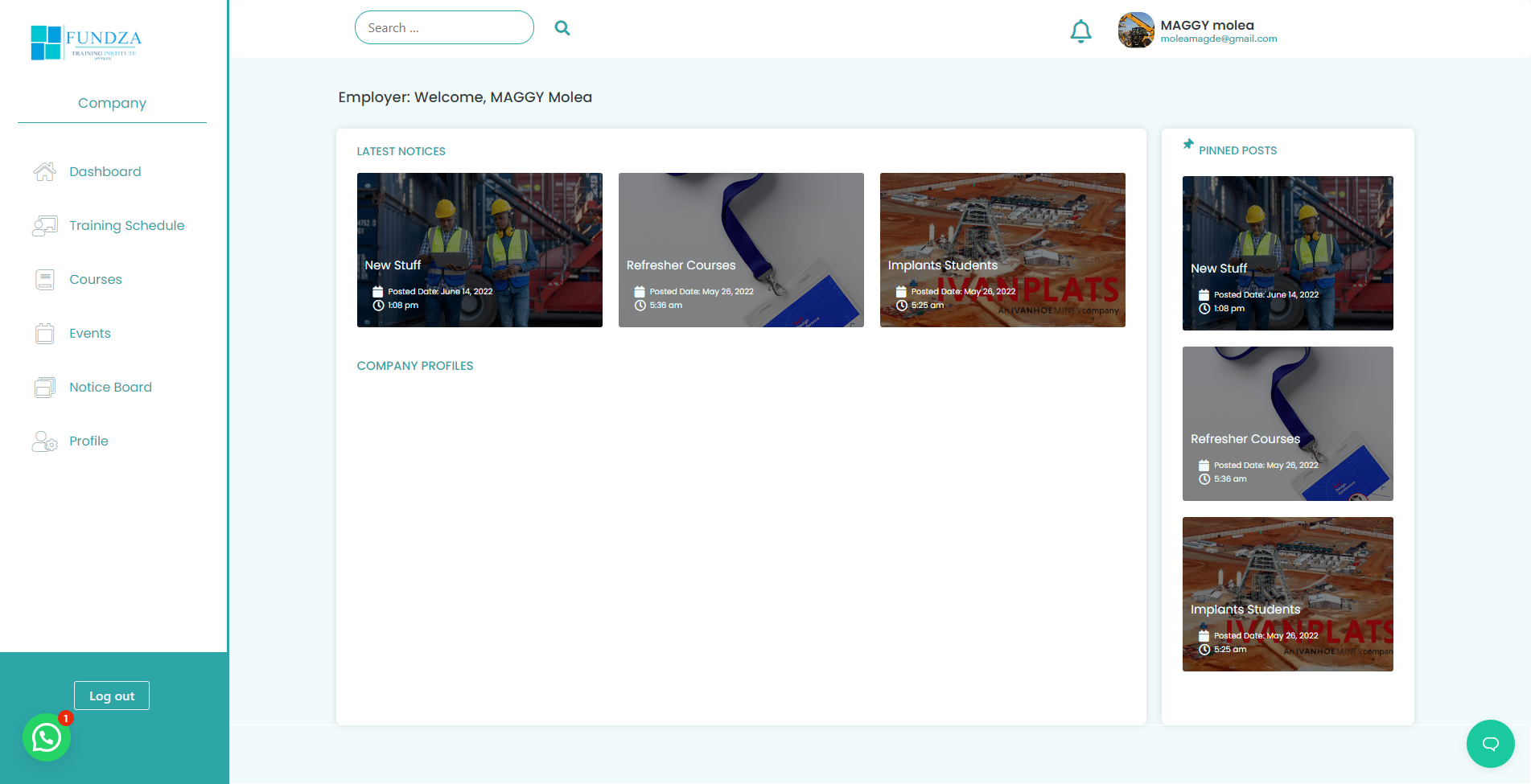1531x784 pixels.
Task: Click the search magnifier icon
Action: [x=562, y=28]
